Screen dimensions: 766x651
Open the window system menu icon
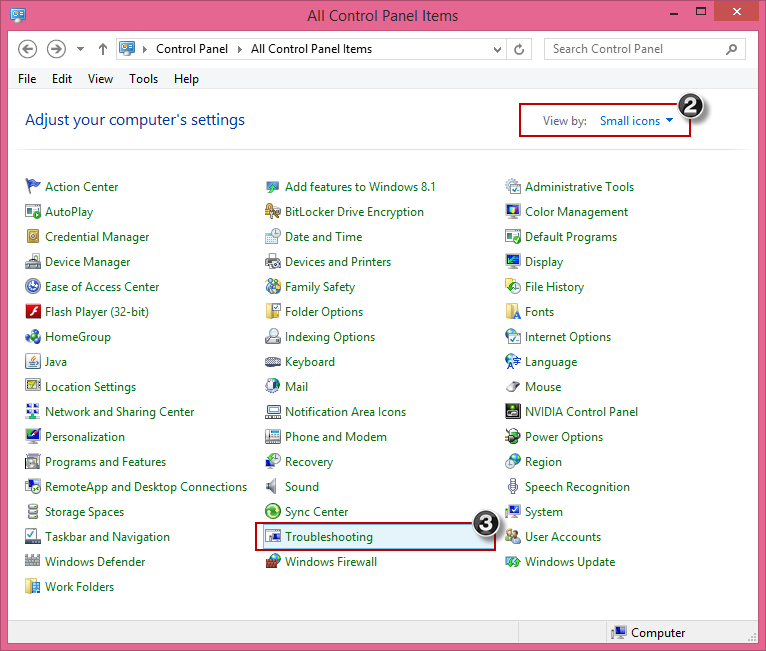(x=18, y=14)
